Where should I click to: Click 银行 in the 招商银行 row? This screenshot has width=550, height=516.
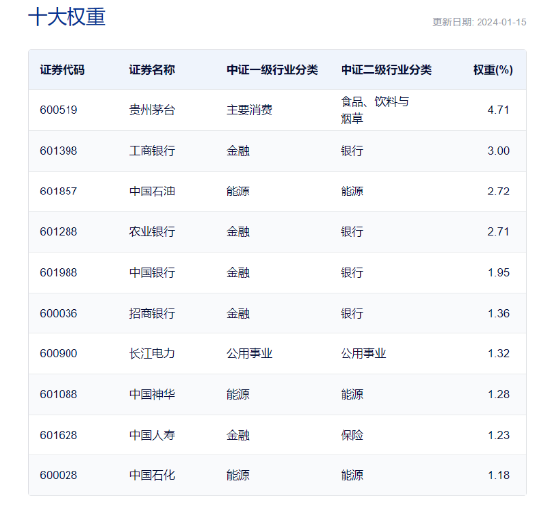coord(352,313)
